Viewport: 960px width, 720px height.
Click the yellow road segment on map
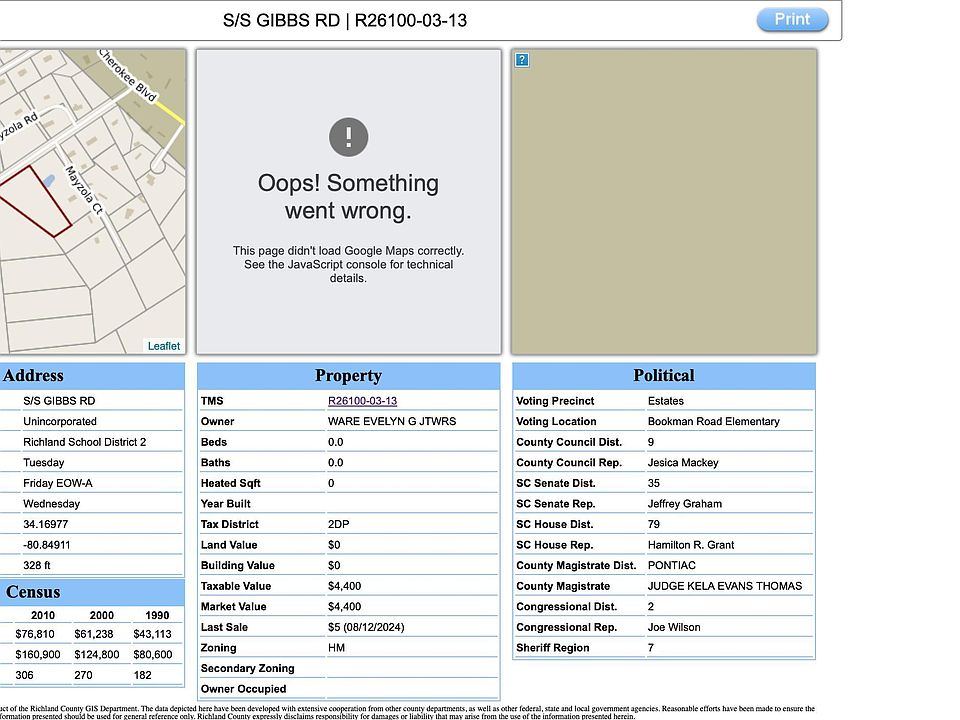(170, 113)
